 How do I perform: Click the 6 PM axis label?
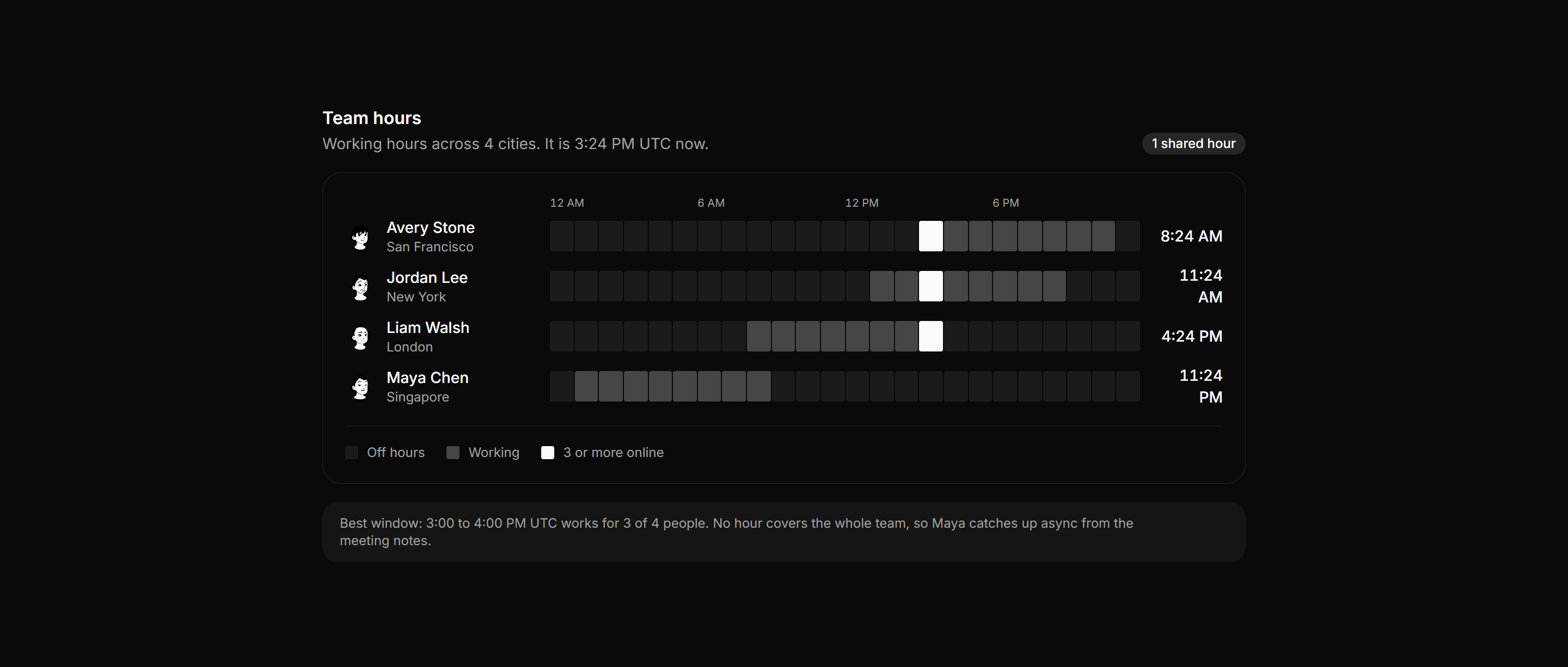(1006, 203)
